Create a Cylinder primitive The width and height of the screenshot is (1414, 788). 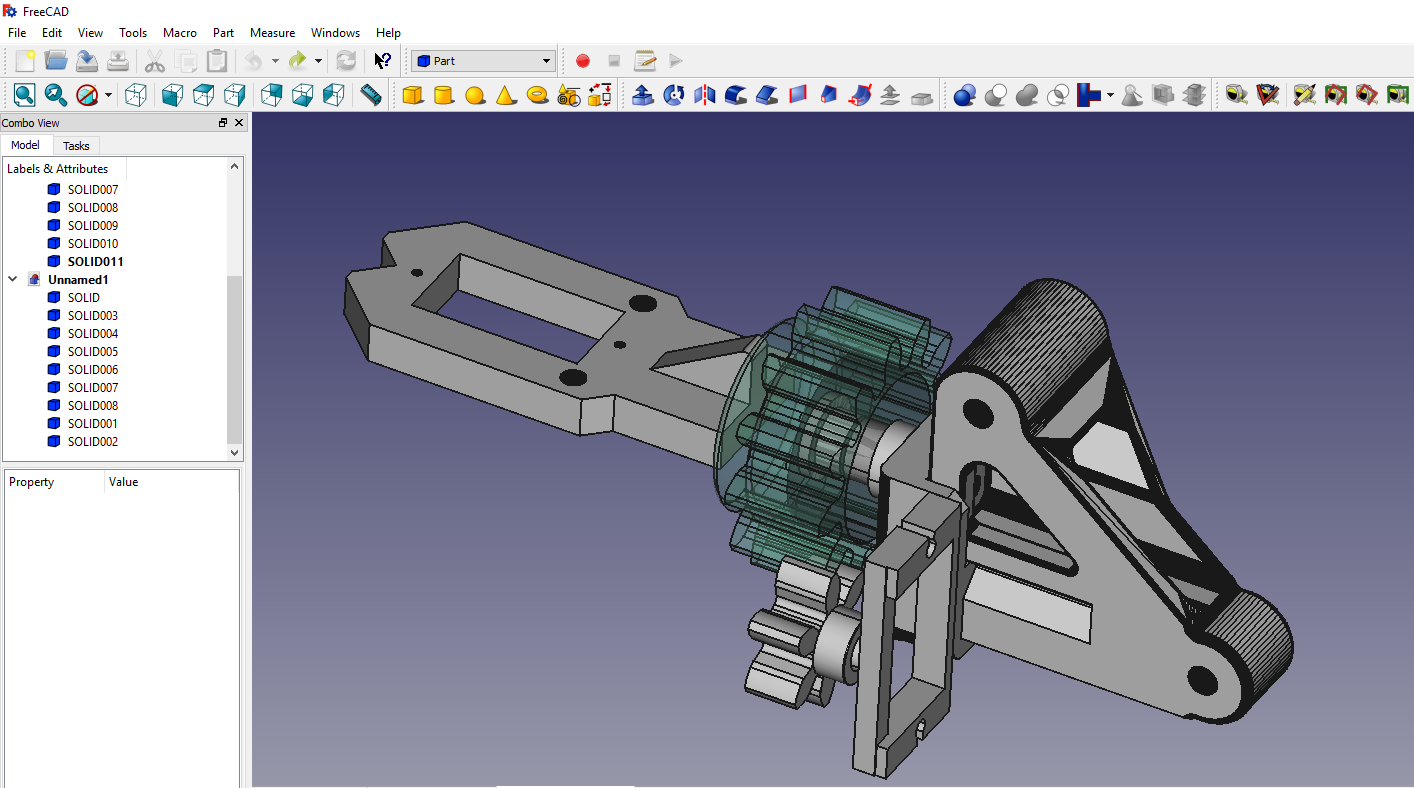[443, 95]
